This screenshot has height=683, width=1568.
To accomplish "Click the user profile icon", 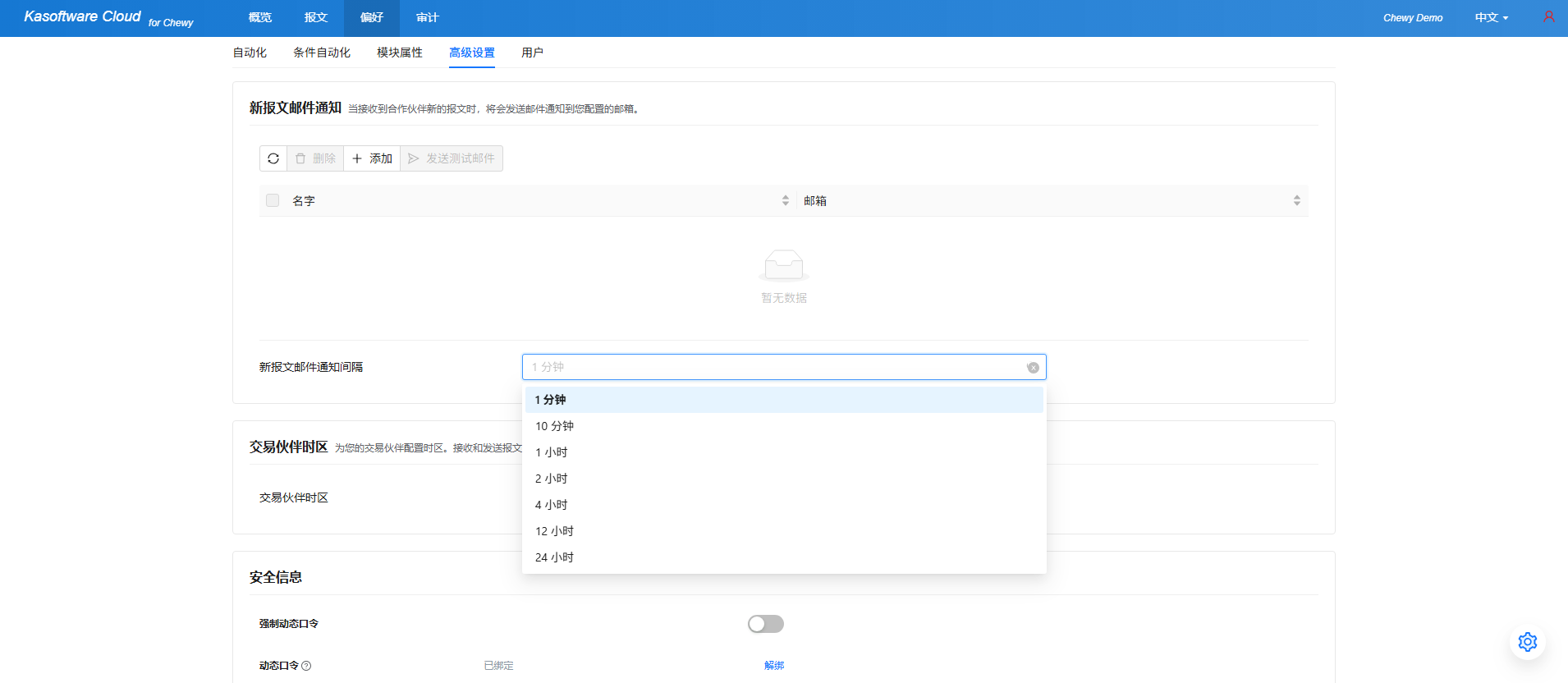I will point(1548,17).
